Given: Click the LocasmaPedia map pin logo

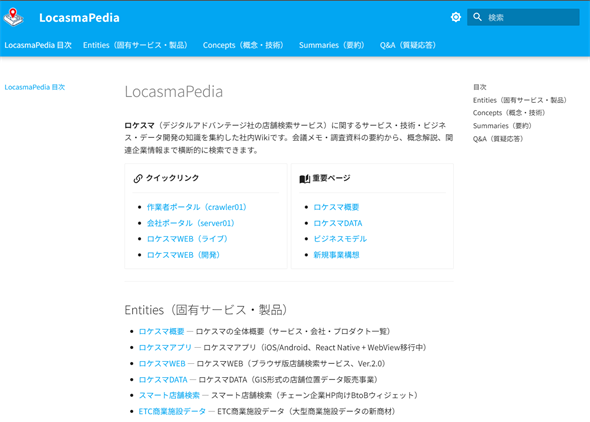Looking at the screenshot, I should (13, 17).
